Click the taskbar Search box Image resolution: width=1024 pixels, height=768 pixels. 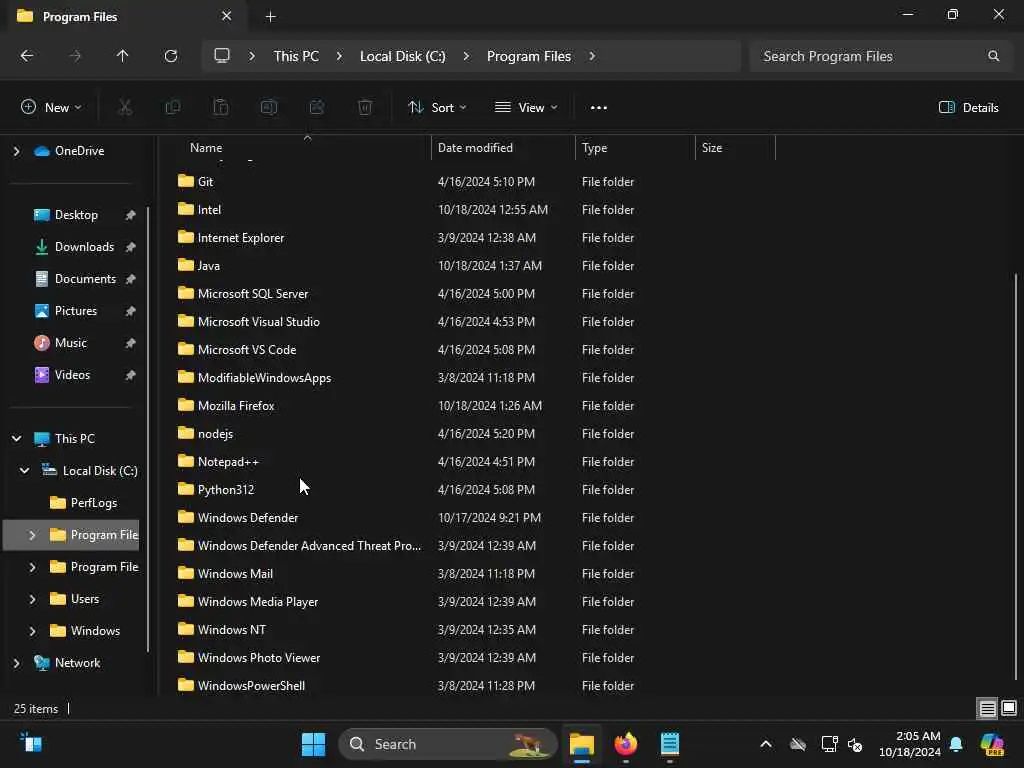click(x=447, y=744)
